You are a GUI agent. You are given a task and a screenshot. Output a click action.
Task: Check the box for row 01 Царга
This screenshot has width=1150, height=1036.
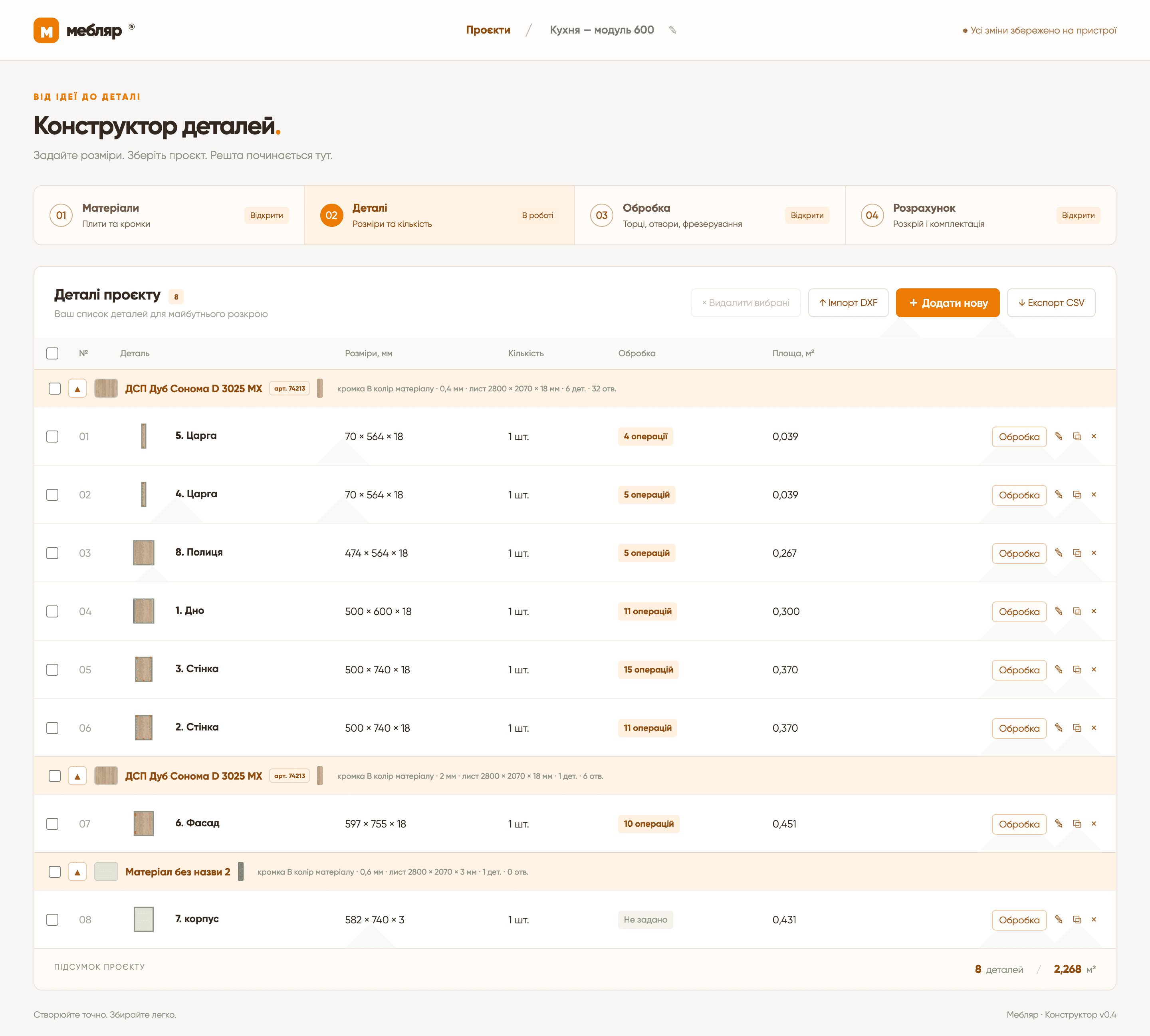tap(52, 437)
